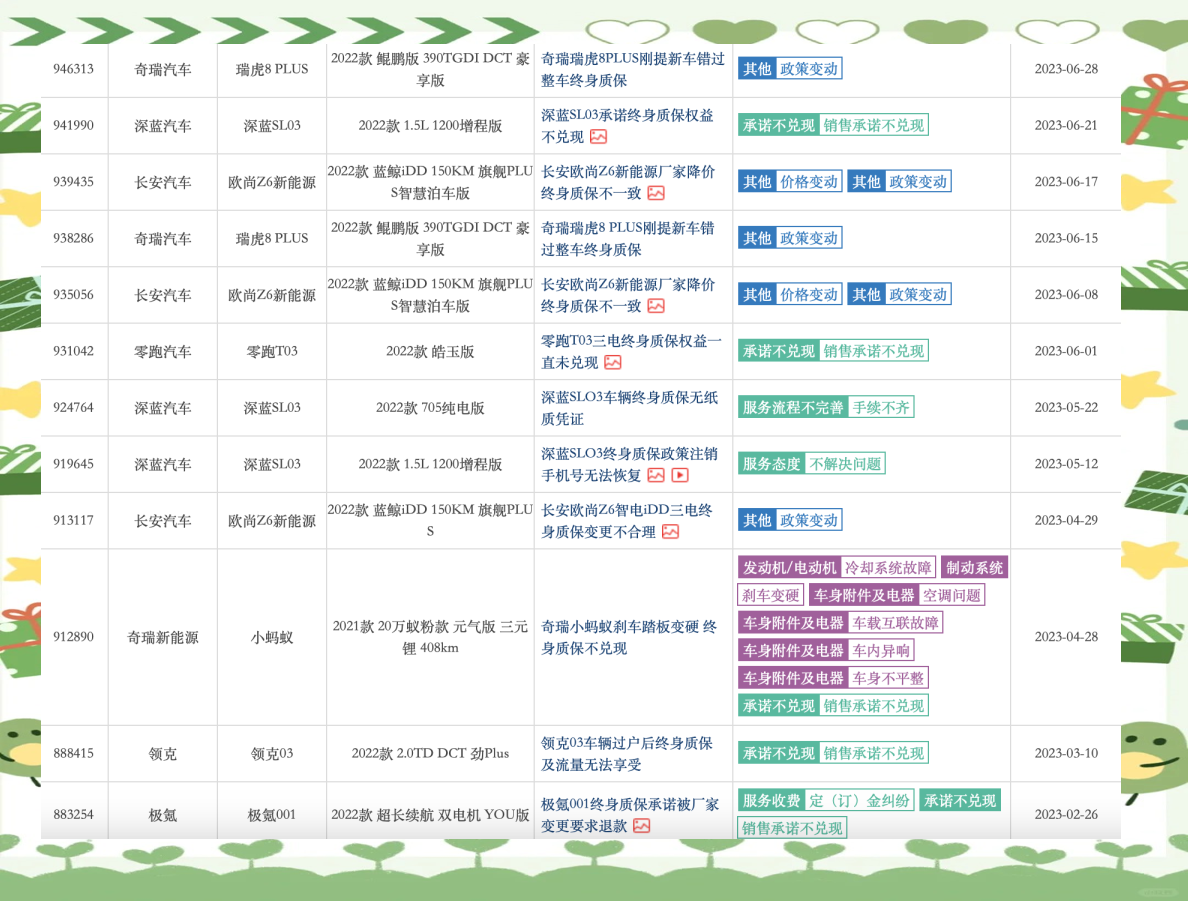The image size is (1188, 901).
Task: Click image icon in complaint 919645 row
Action: click(656, 475)
